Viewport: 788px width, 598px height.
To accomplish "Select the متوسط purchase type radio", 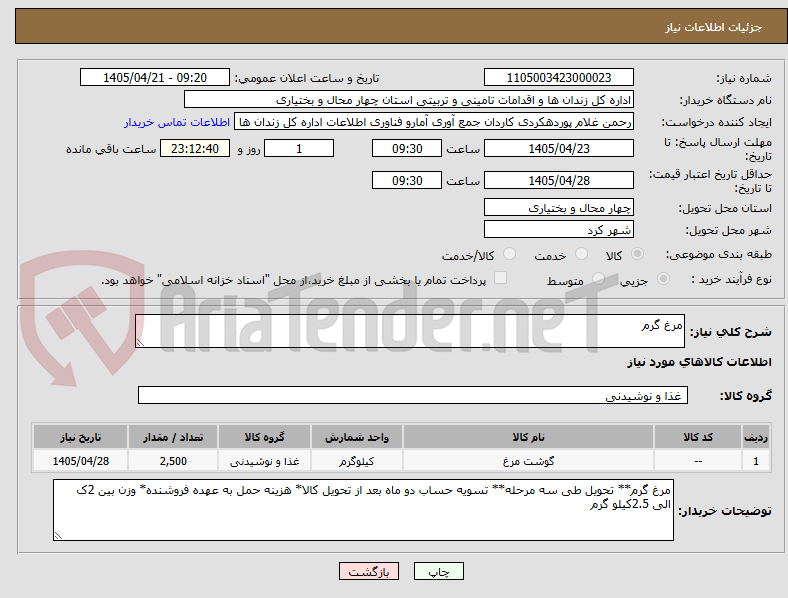I will tap(598, 278).
